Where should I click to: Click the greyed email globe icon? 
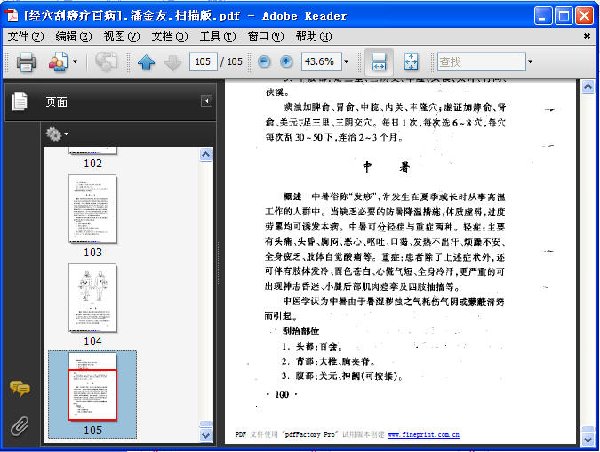click(x=106, y=62)
